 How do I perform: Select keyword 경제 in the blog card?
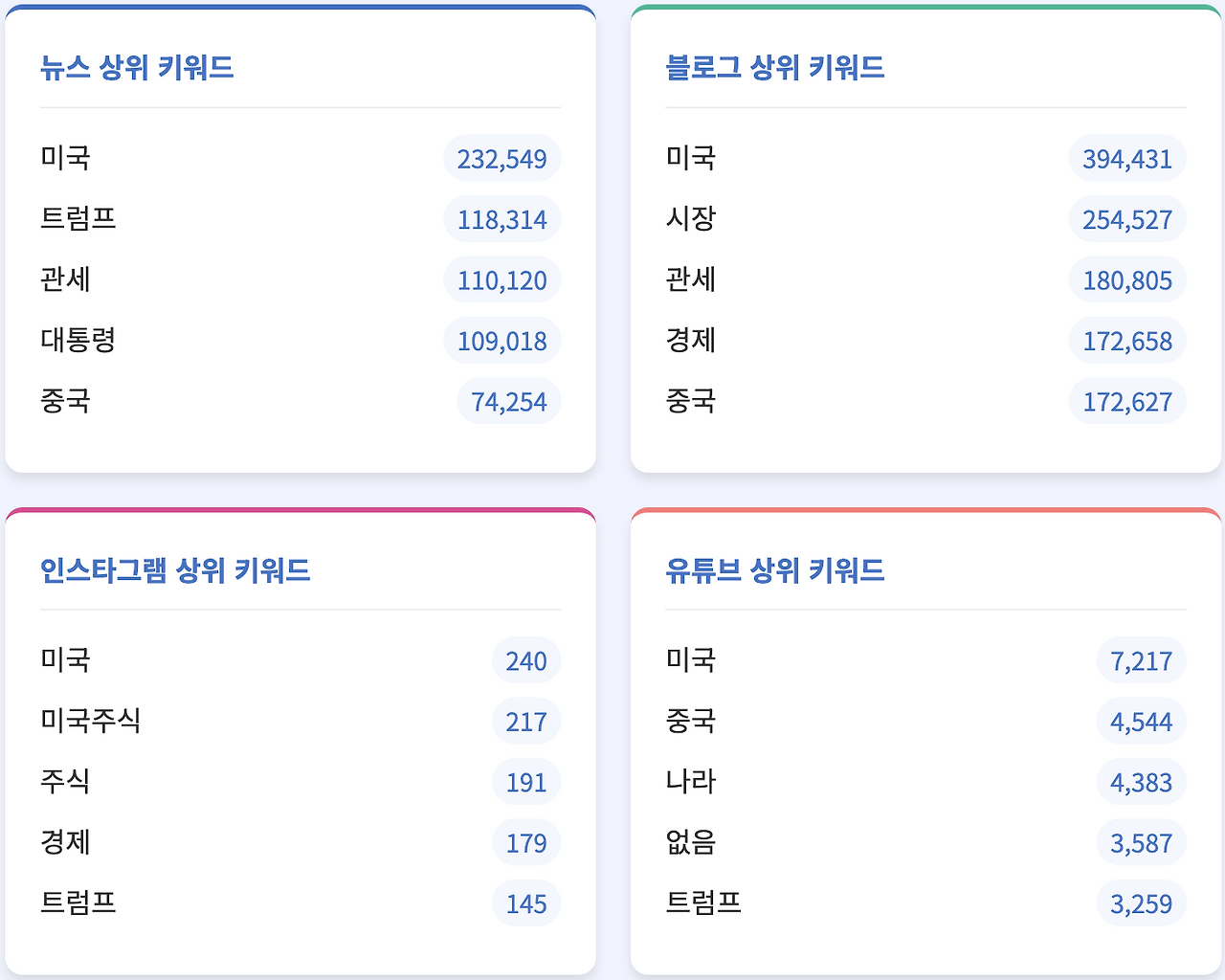click(x=691, y=340)
